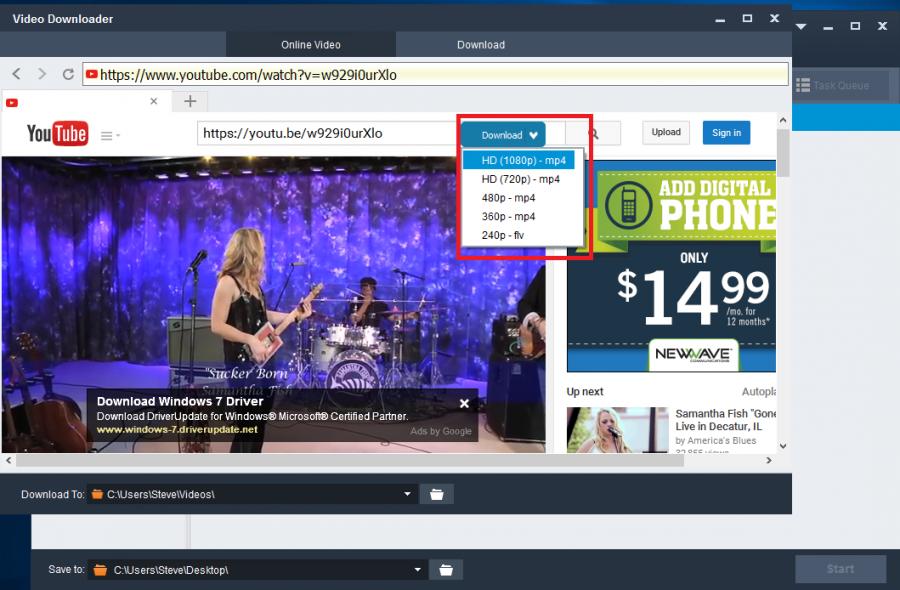Click the folder icon beside C:\Users\Steve\Videos\
Screen dimensions: 900x590
(x=97, y=494)
